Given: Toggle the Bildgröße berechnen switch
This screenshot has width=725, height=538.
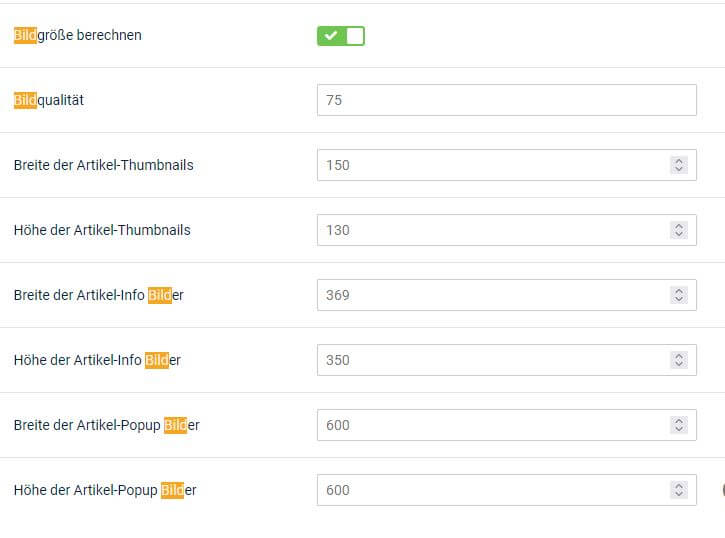Looking at the screenshot, I should coord(341,36).
